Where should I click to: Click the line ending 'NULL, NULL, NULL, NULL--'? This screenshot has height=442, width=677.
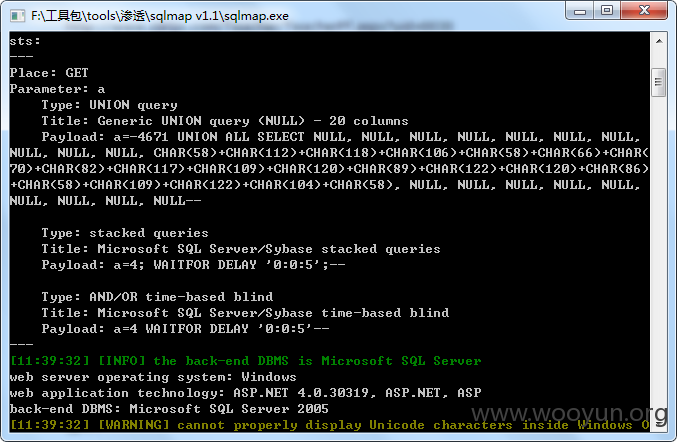click(105, 201)
